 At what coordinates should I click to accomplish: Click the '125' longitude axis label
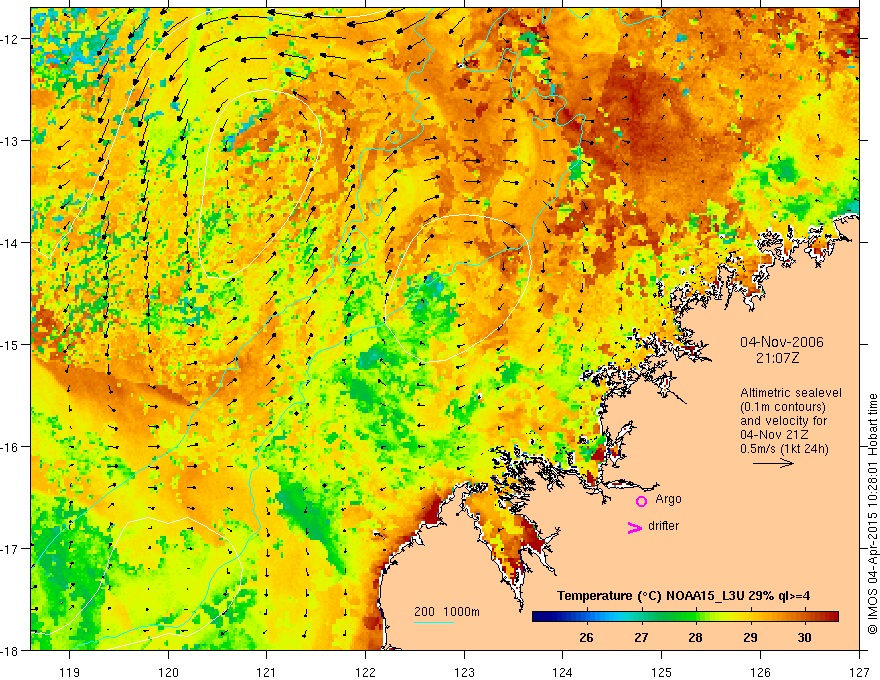coord(662,672)
